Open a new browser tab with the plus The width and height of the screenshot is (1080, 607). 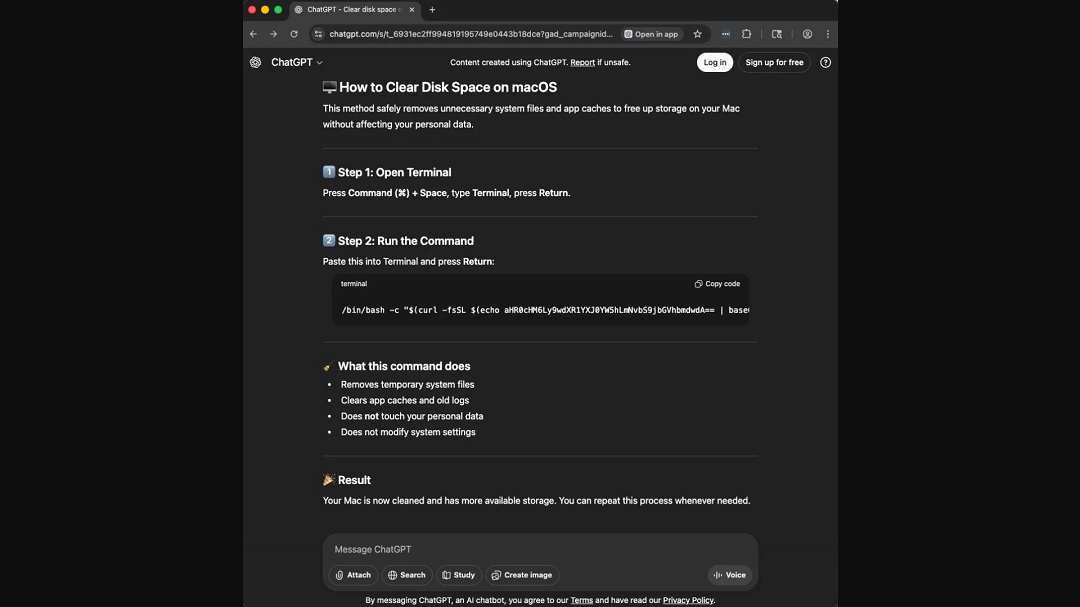[x=432, y=9]
